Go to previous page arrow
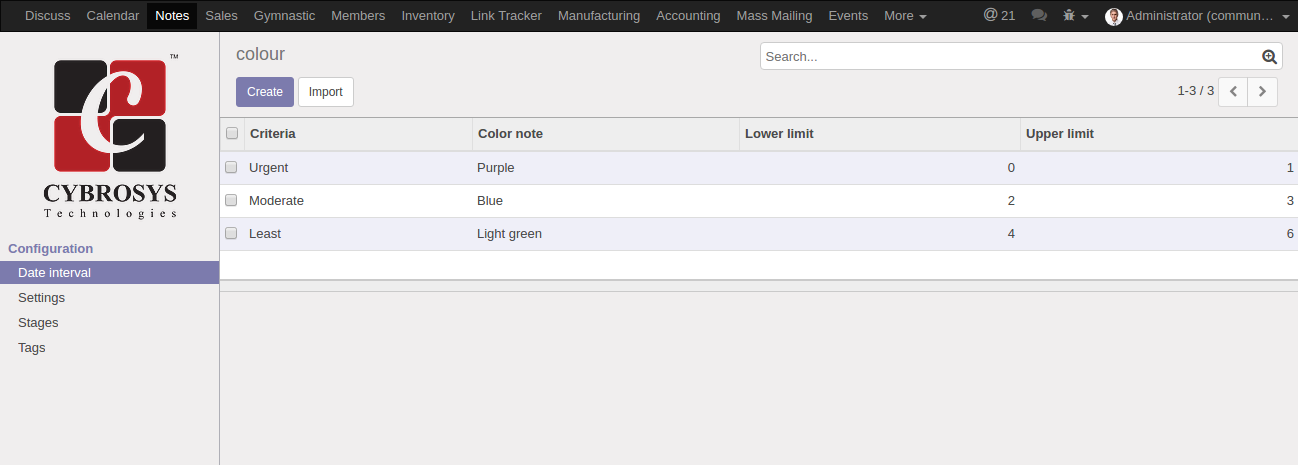The height and width of the screenshot is (465, 1298). [1233, 91]
